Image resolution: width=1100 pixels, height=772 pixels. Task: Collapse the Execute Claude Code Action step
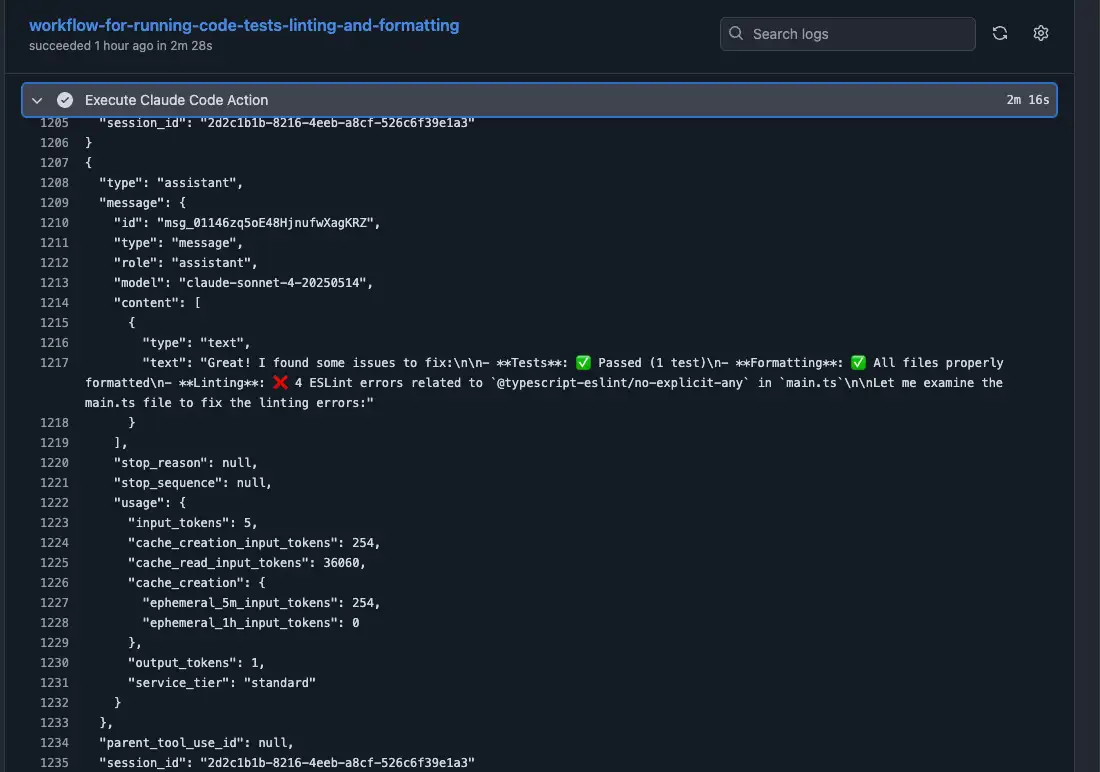(x=37, y=100)
